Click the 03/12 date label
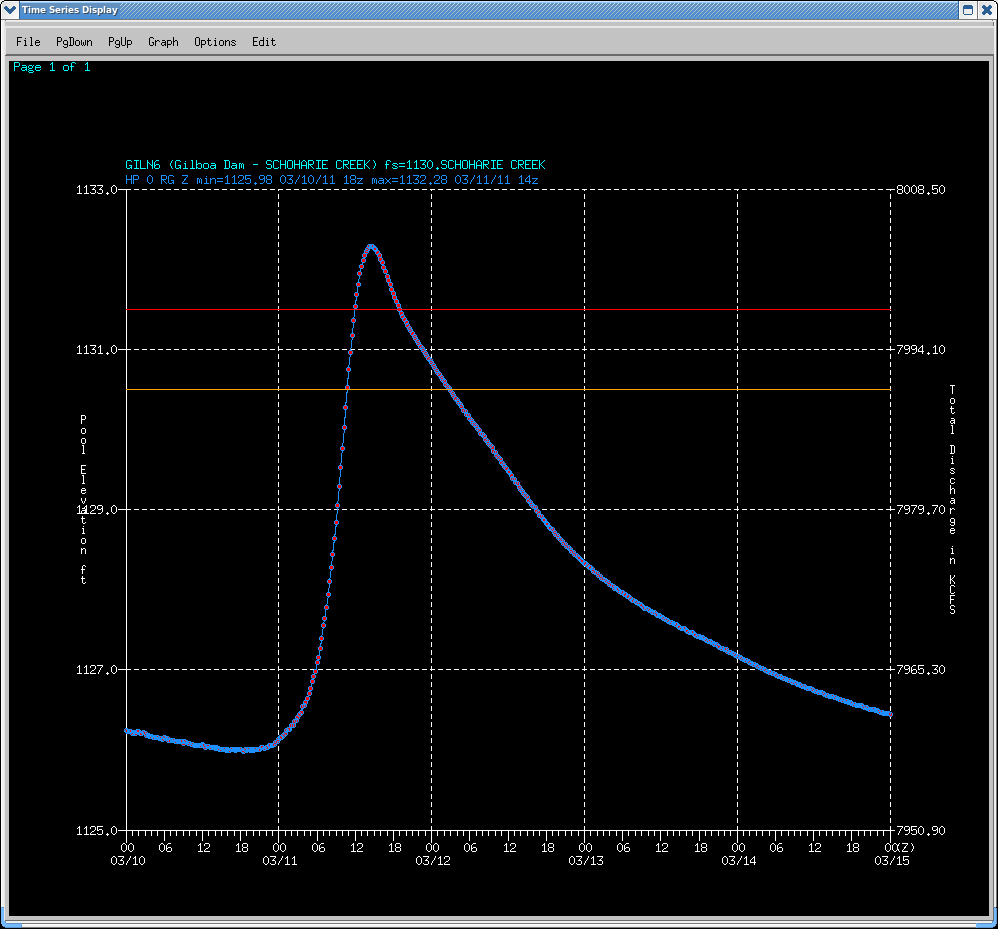 (433, 861)
